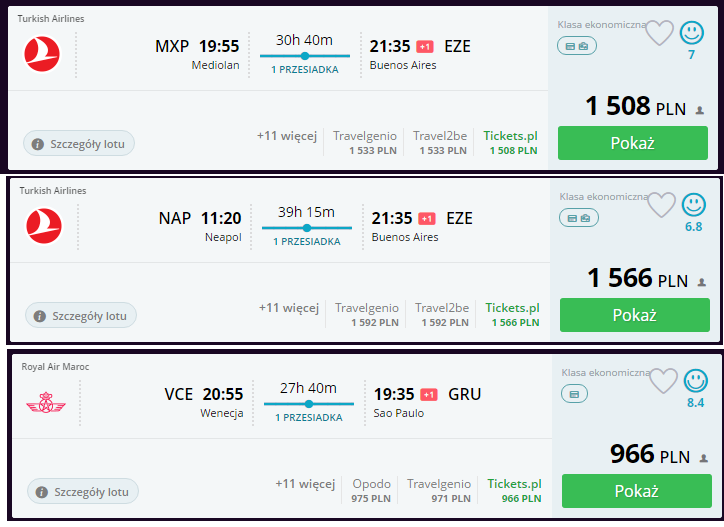Click the smiley rating 6.8 icon
The width and height of the screenshot is (724, 527).
coord(694,205)
